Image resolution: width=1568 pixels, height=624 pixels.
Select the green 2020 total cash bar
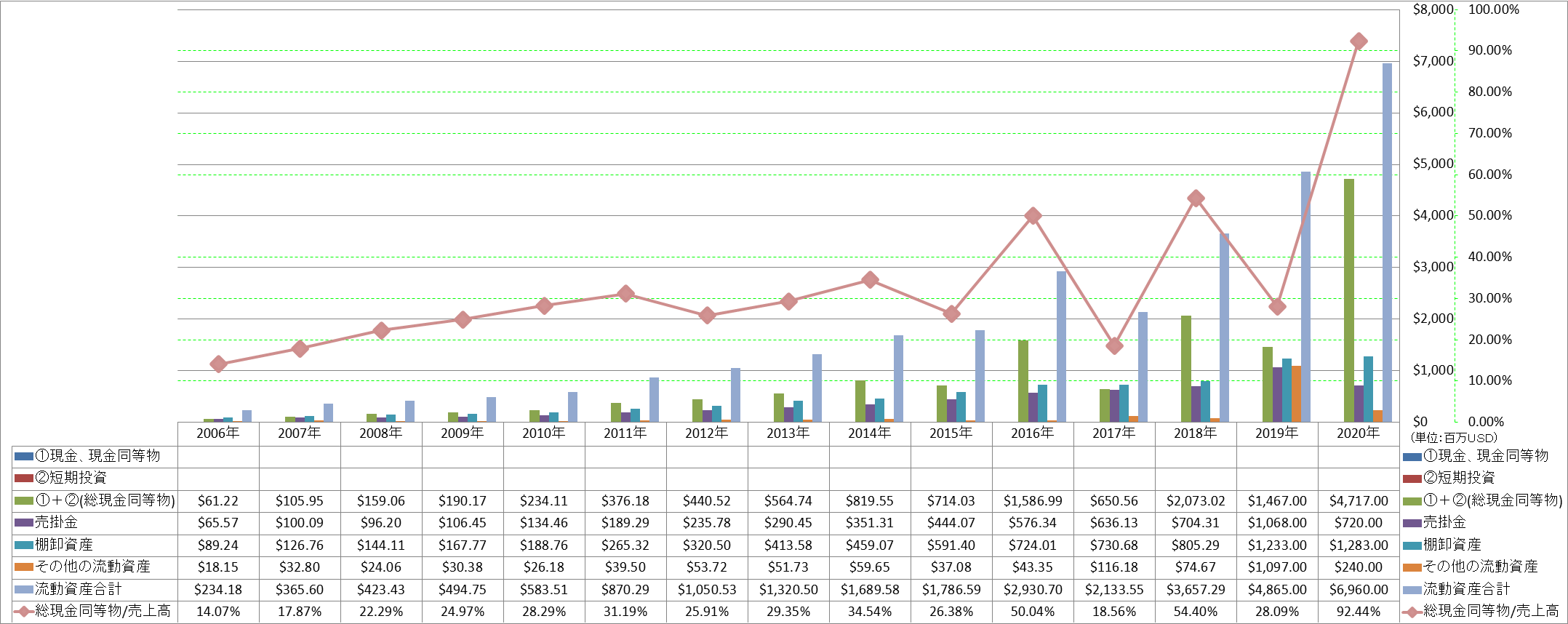point(1348,300)
